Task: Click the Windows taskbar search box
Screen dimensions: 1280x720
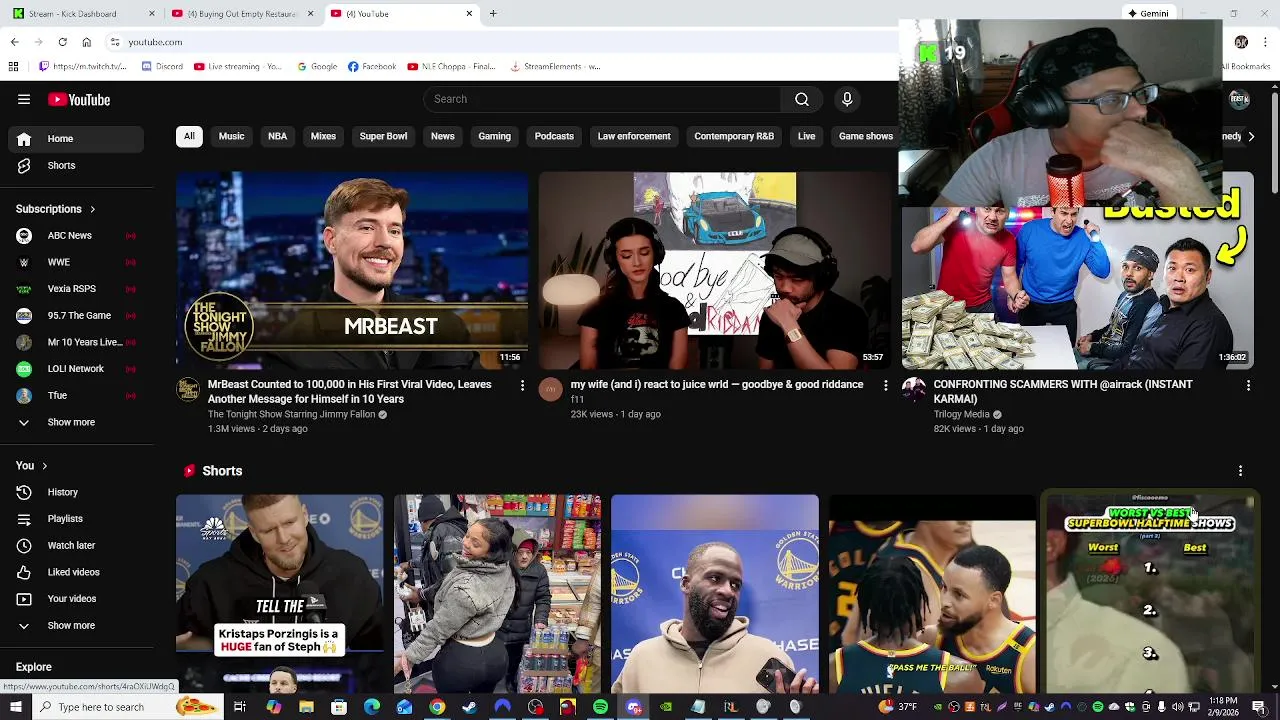Action: click(127, 707)
